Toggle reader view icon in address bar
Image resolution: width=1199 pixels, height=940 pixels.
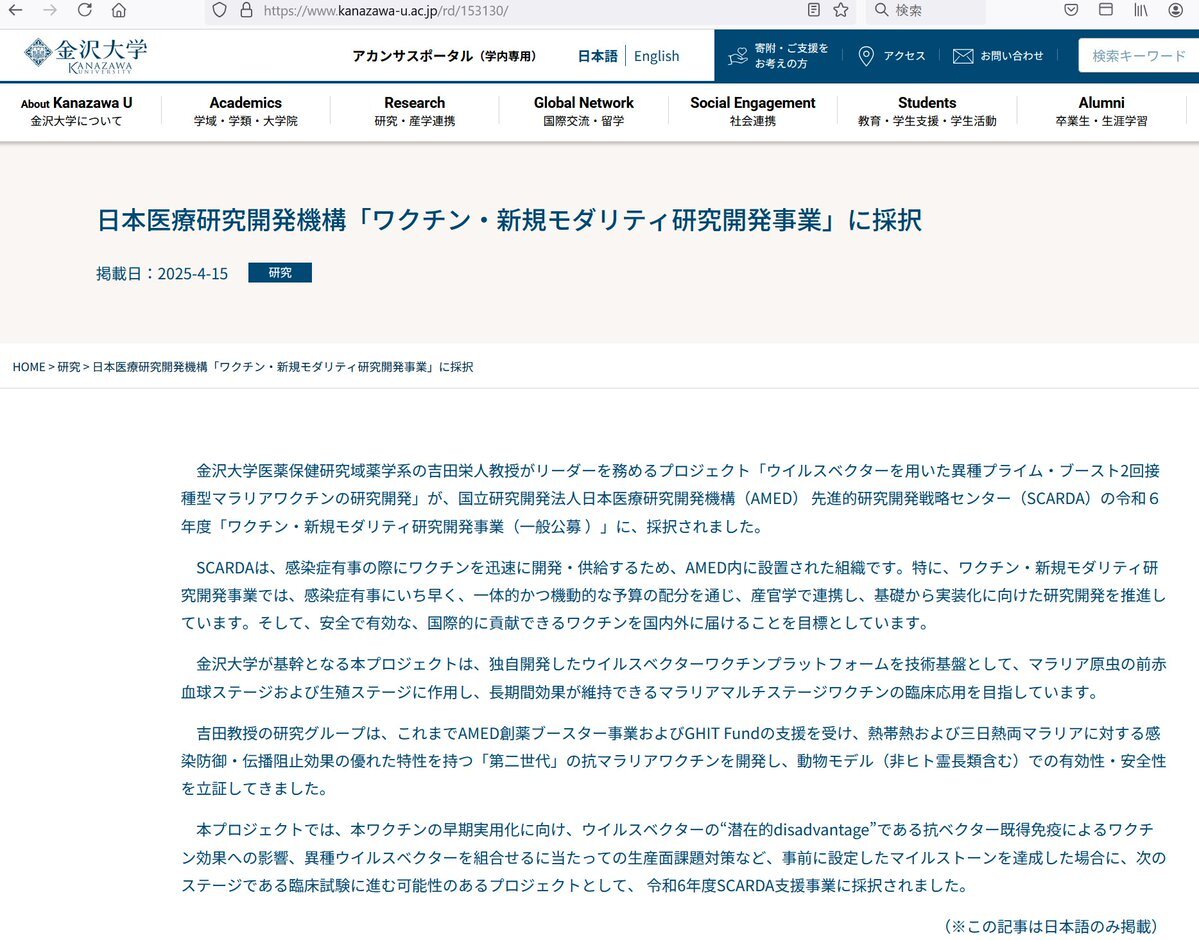(x=814, y=10)
